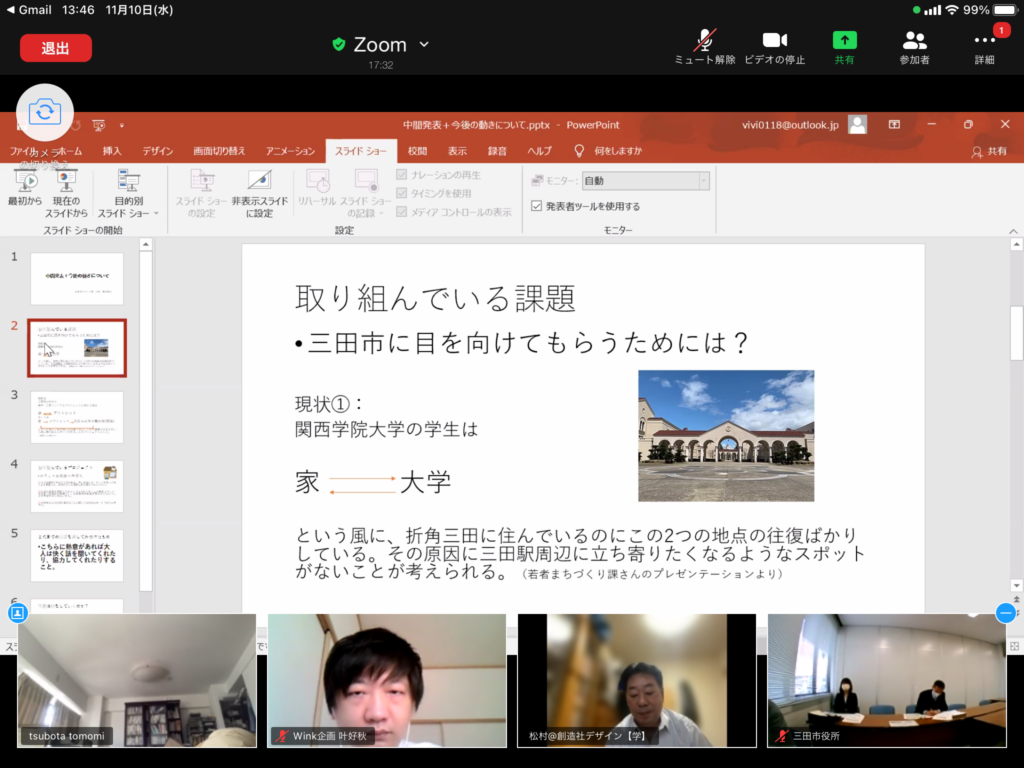Start slideshow from beginning 最初から
Viewport: 1024px width, 768px height.
tap(25, 188)
